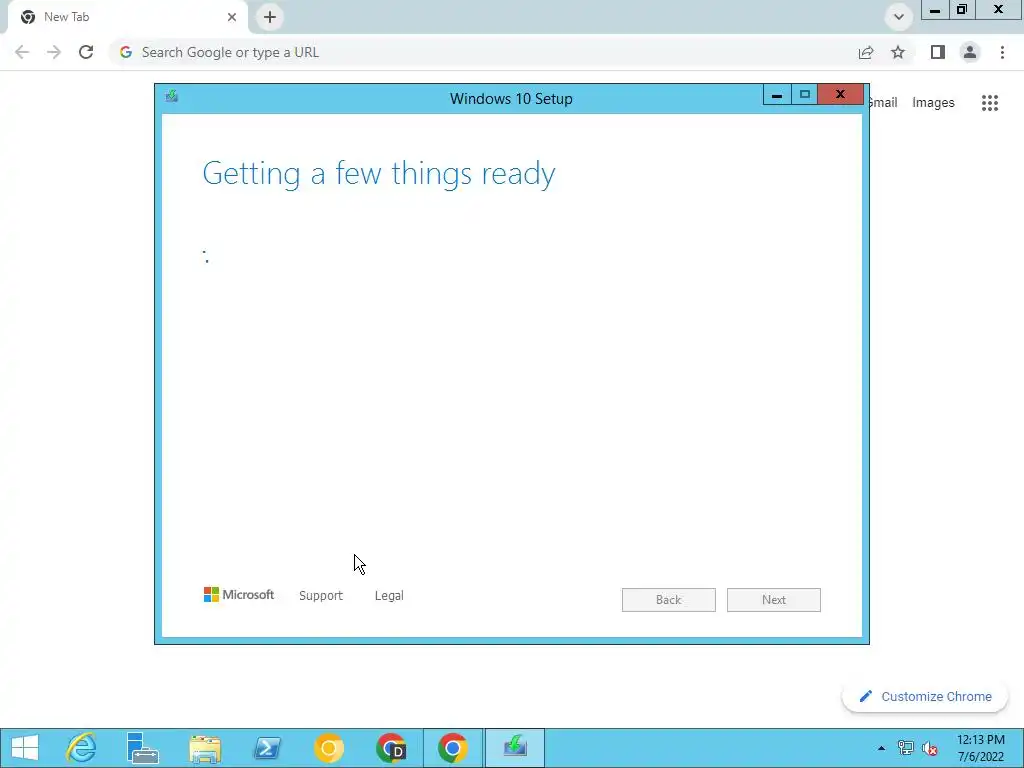This screenshot has height=768, width=1024.
Task: Open File Explorer from taskbar
Action: point(205,748)
